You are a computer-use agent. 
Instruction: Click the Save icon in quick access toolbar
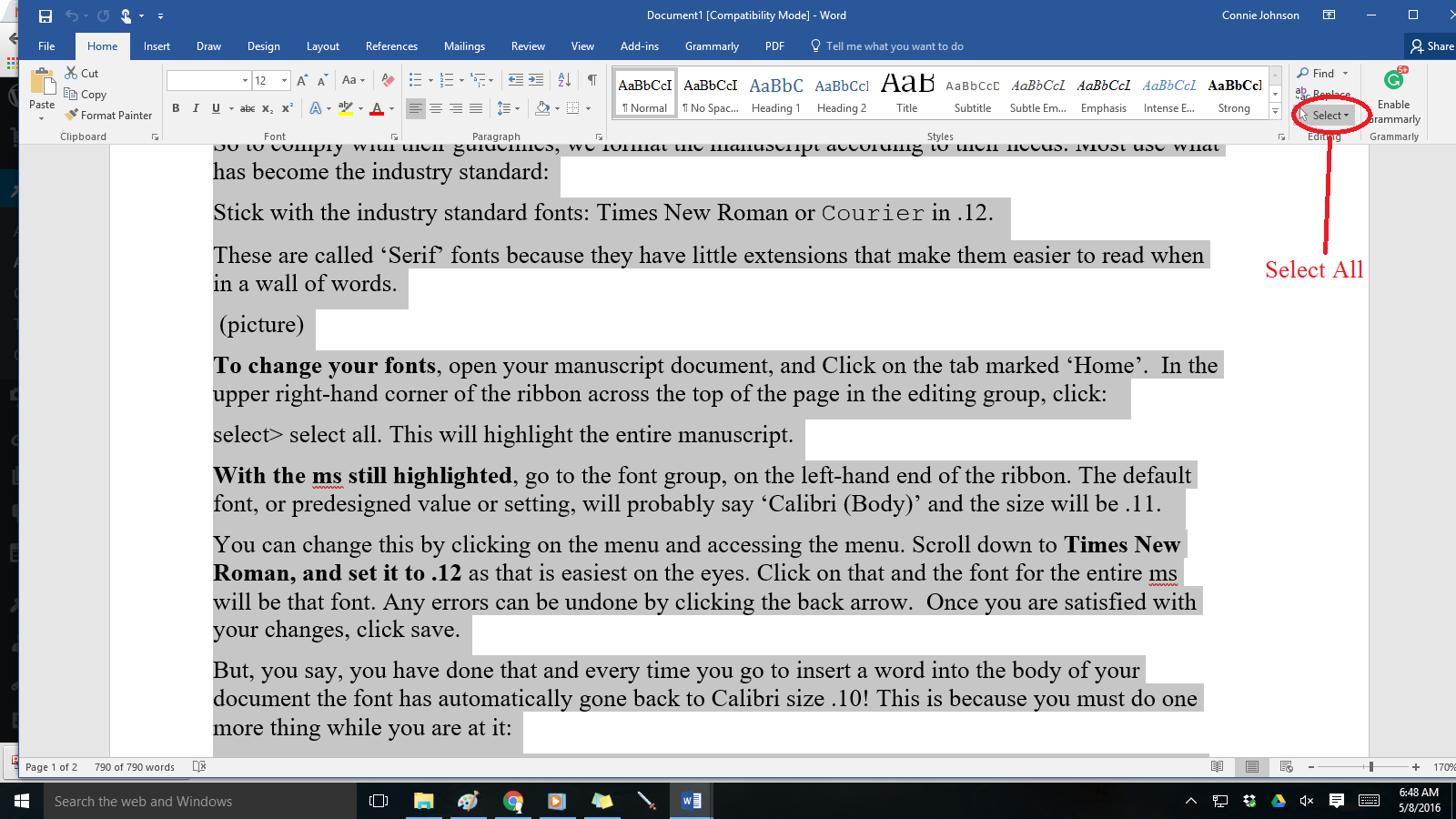point(45,15)
